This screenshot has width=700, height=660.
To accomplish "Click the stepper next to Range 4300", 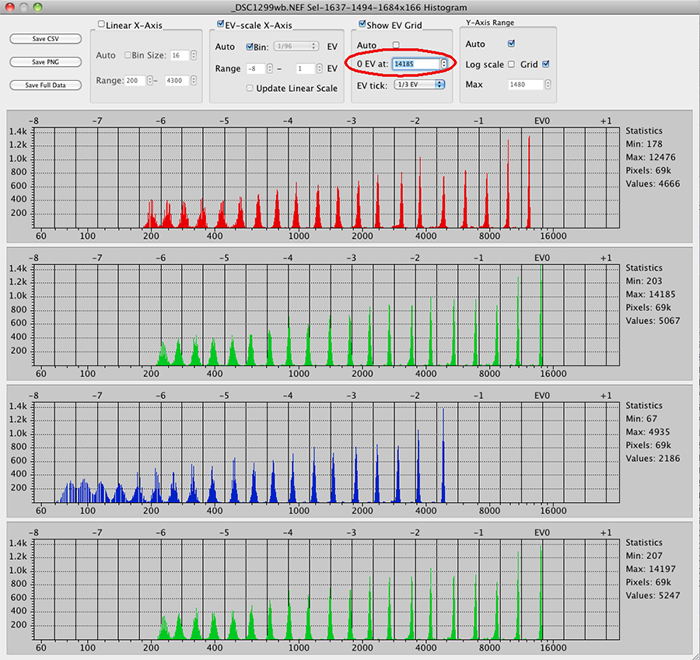I will 194,81.
